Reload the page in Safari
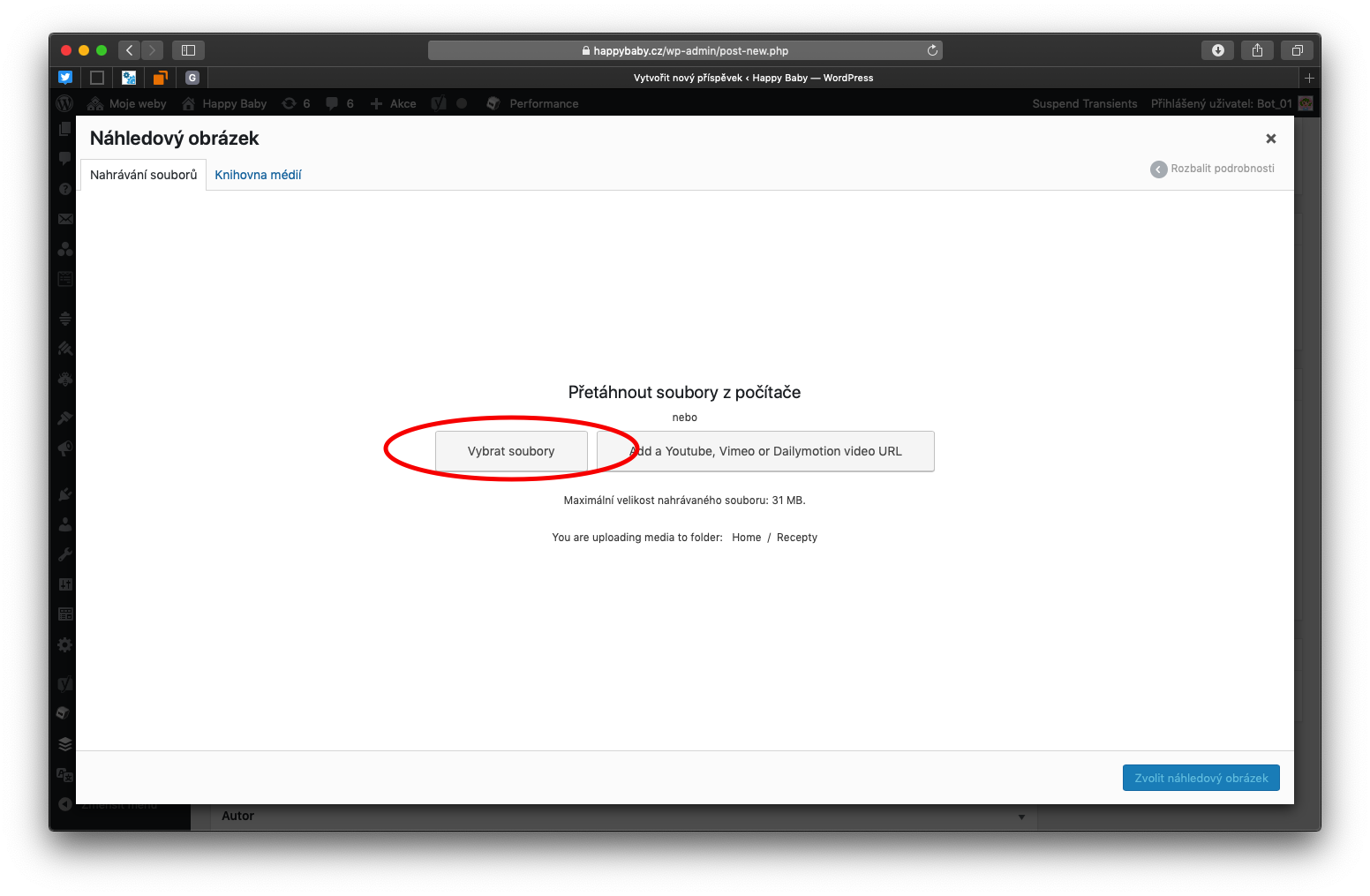 coord(932,50)
